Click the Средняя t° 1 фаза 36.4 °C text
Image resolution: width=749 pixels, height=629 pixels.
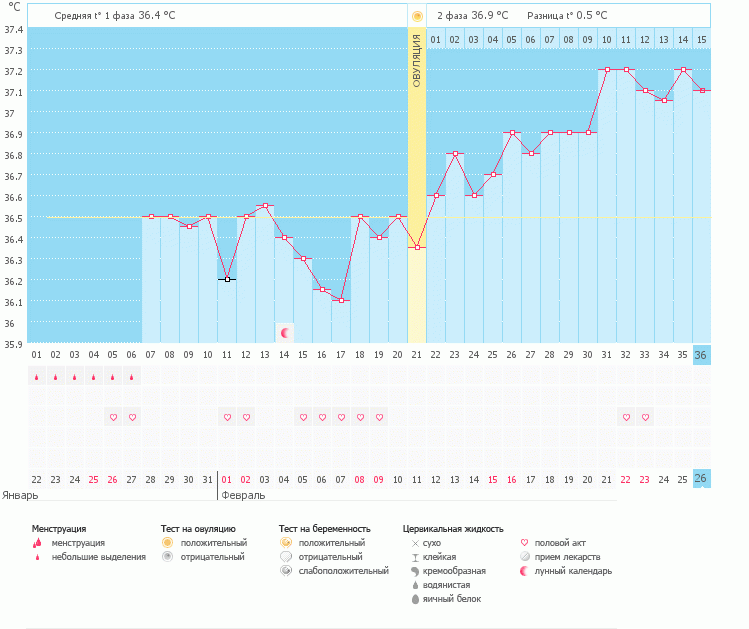[115, 16]
